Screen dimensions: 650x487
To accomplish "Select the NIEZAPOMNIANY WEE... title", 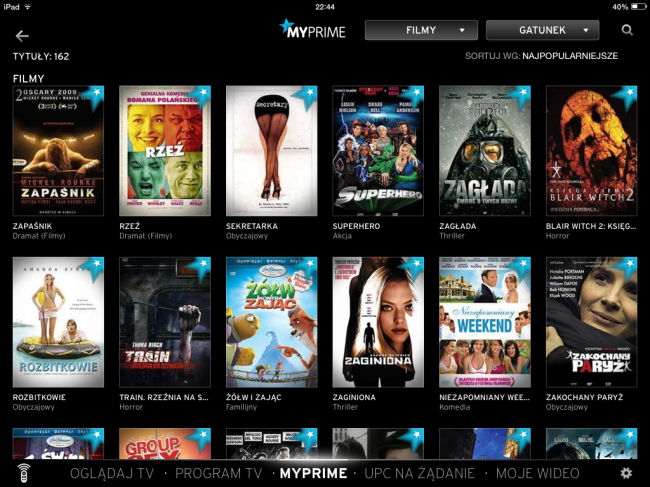I will [x=484, y=397].
